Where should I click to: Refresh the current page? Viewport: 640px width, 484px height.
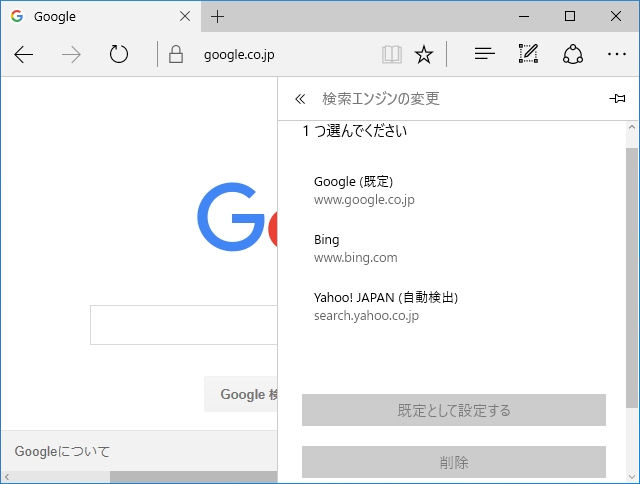[x=119, y=54]
